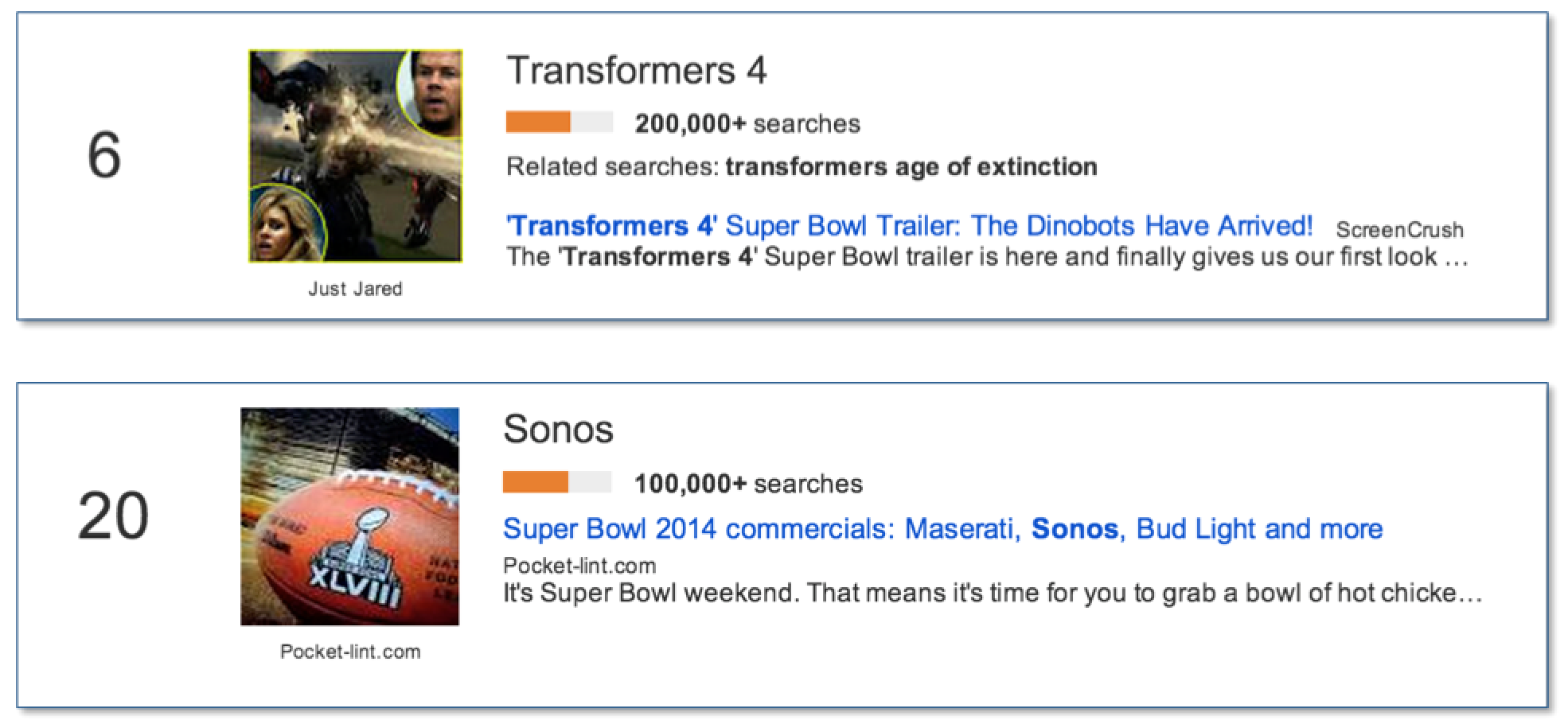Click the ScreenCrush source label
1568x724 pixels.
1399,230
